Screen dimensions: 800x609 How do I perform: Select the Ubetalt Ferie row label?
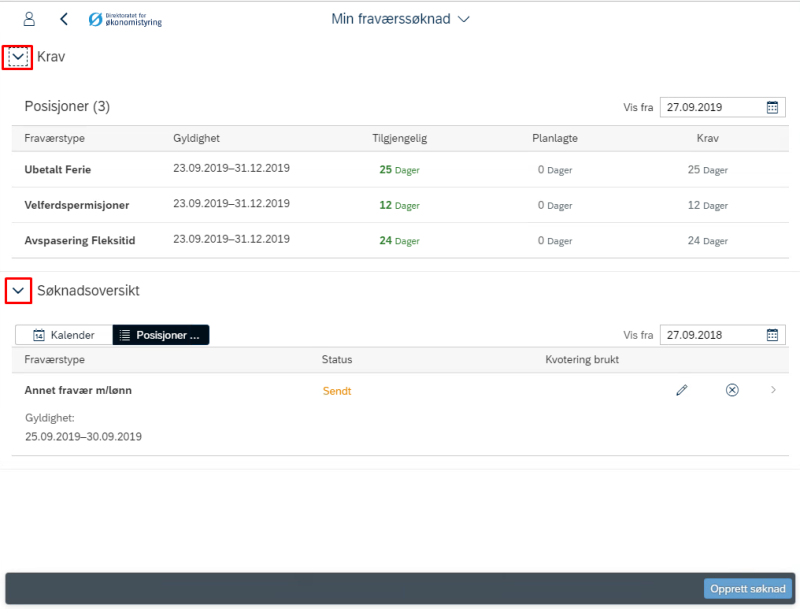tap(58, 170)
